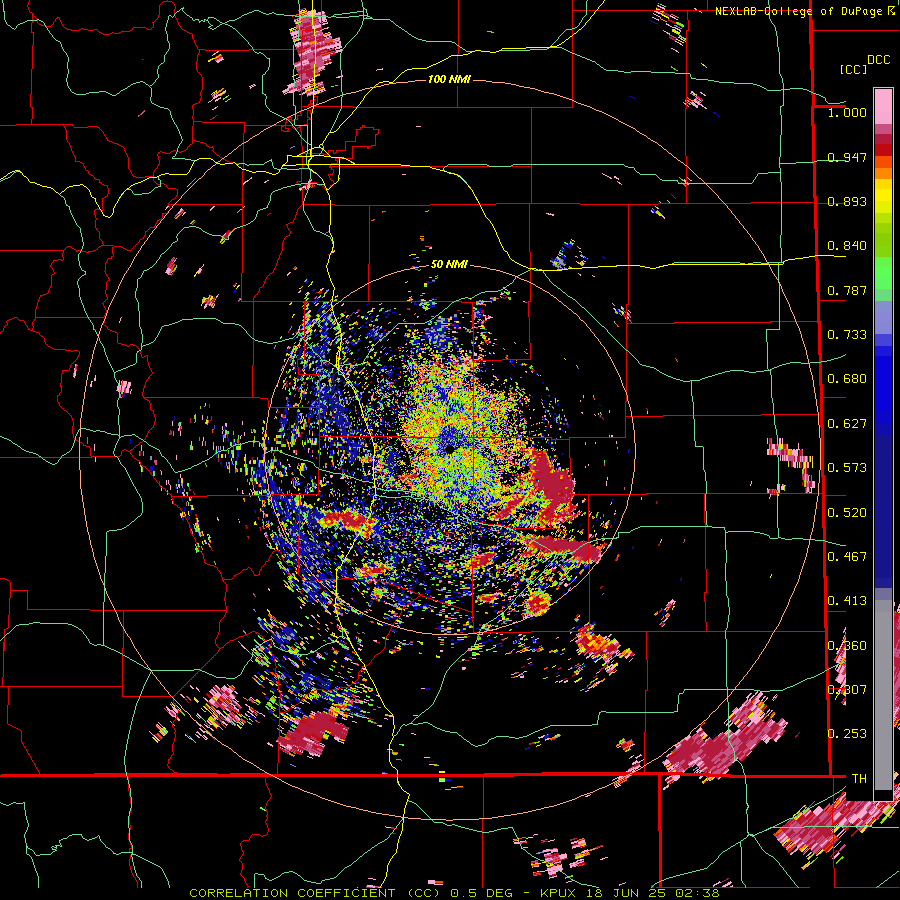This screenshot has height=900, width=900.
Task: Click the 0.733 scale value
Action: pos(847,335)
